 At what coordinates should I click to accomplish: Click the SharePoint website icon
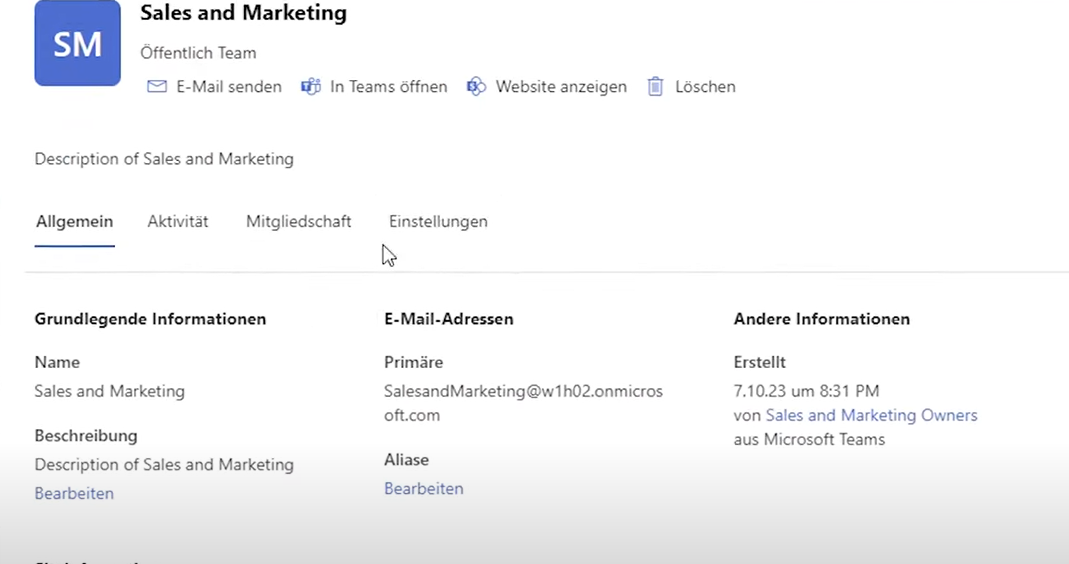click(476, 87)
